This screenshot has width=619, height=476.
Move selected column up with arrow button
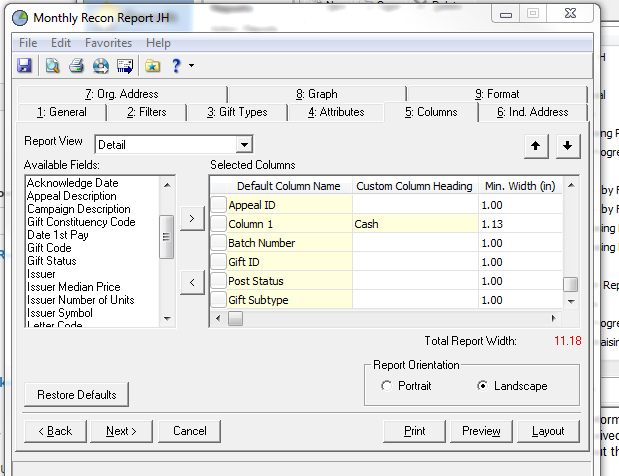tap(536, 146)
